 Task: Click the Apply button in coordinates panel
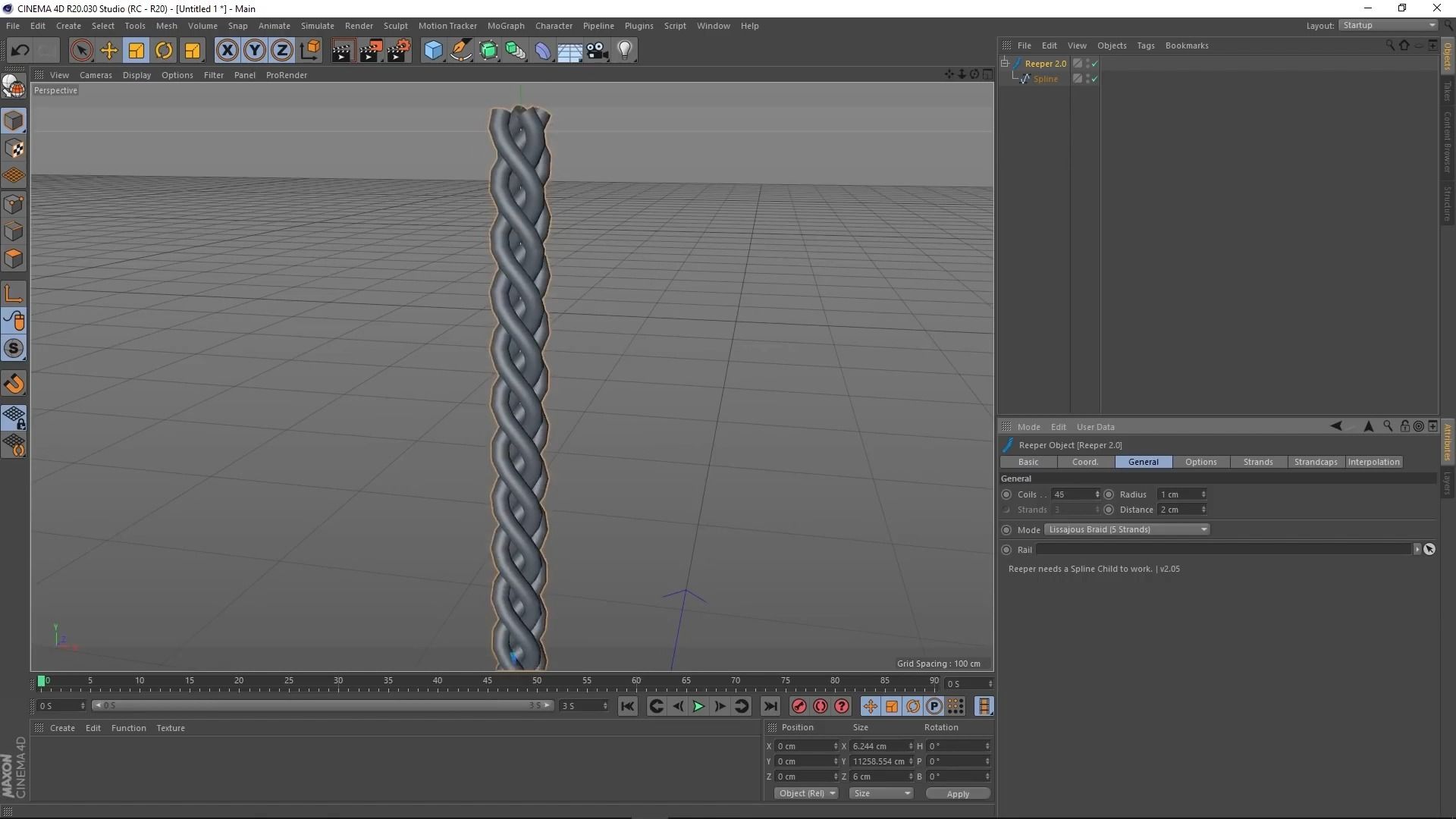coord(958,792)
